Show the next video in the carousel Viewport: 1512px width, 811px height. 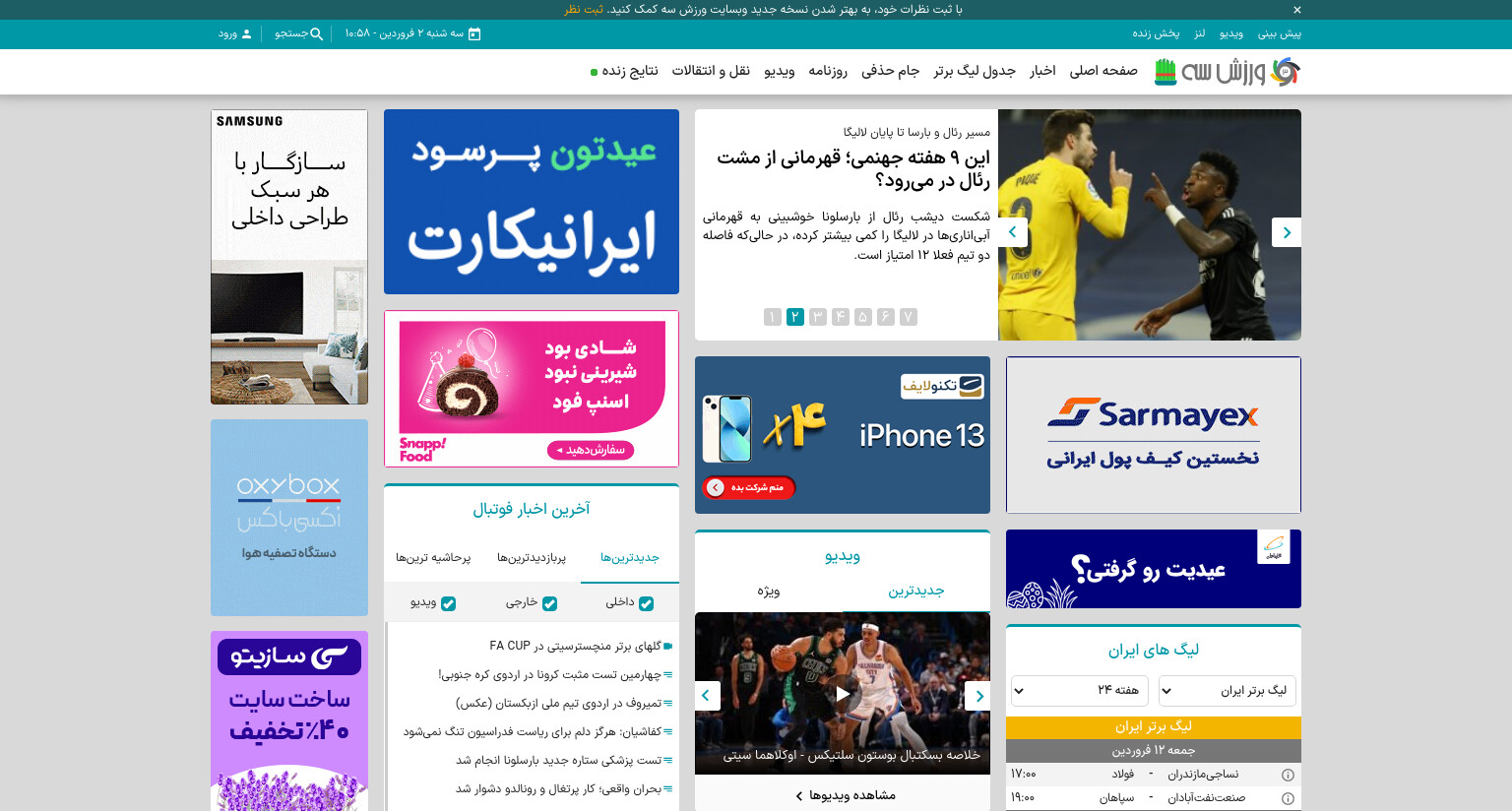pos(977,696)
